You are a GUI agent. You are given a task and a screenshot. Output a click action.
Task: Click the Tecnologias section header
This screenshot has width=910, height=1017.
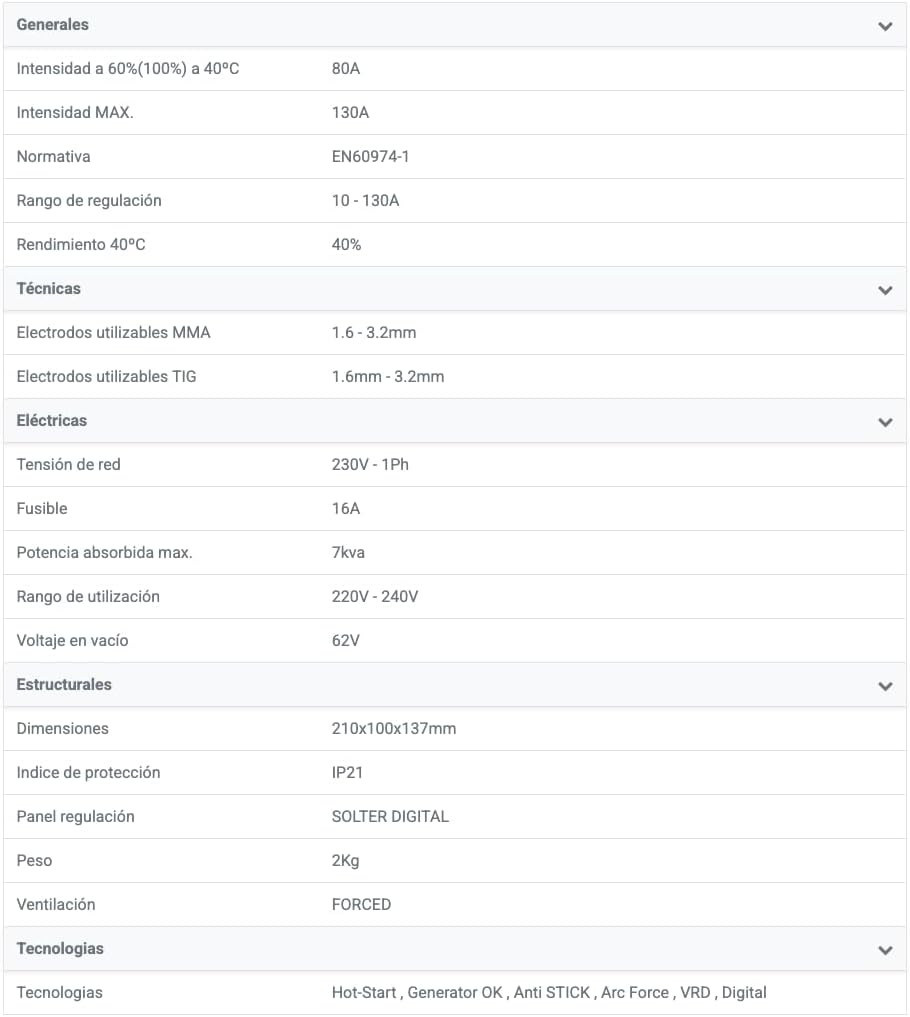click(x=455, y=949)
